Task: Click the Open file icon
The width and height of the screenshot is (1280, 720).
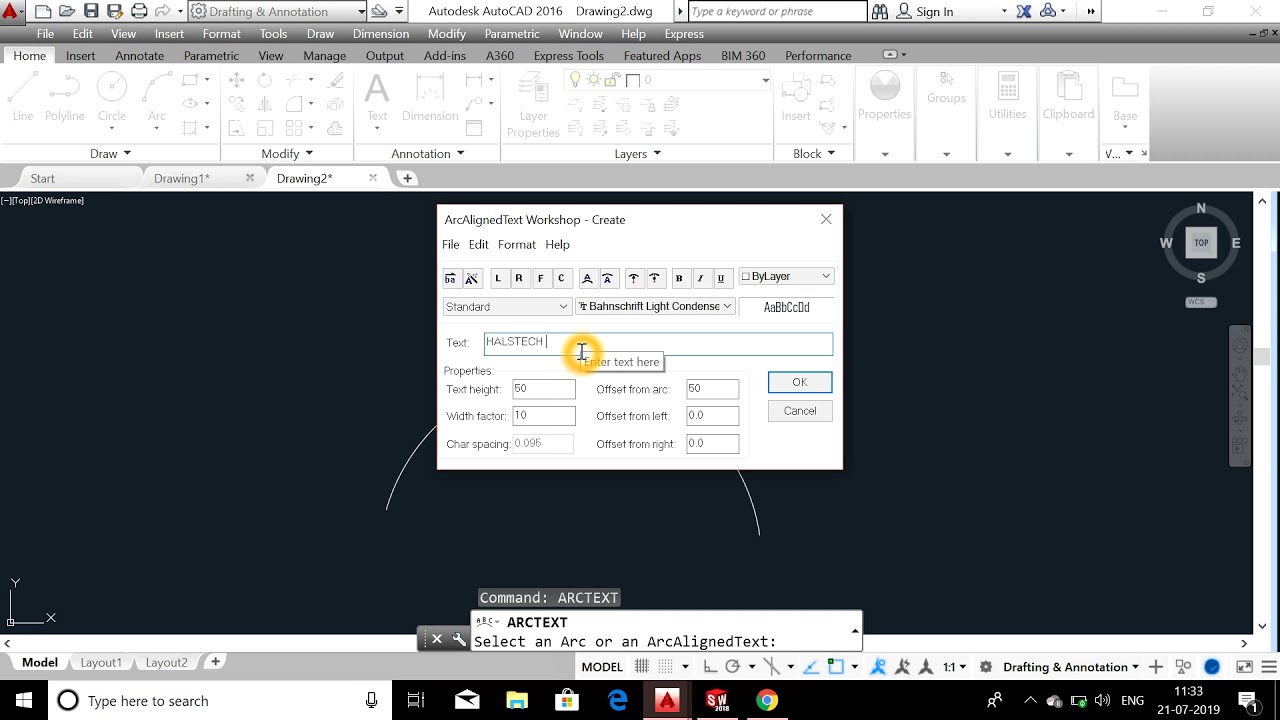Action: 67,12
